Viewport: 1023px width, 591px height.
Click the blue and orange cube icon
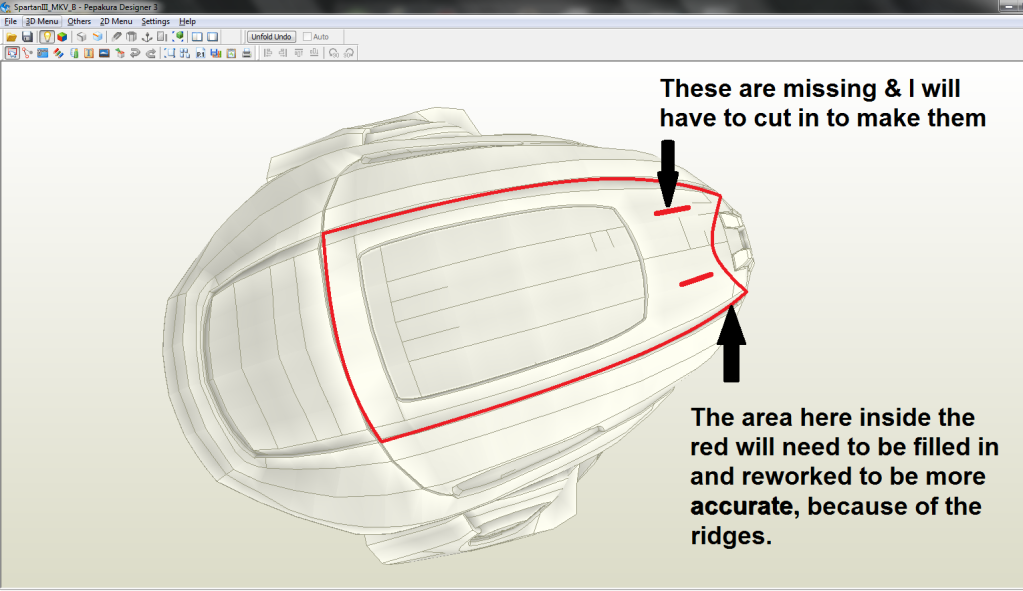point(97,37)
